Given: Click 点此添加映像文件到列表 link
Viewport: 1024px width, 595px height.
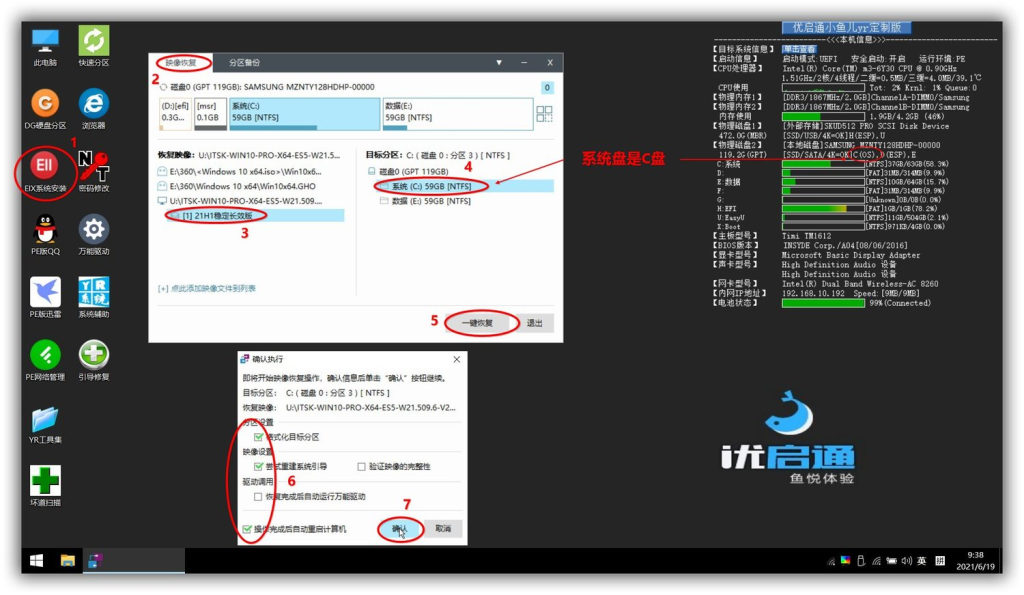Looking at the screenshot, I should [207, 288].
